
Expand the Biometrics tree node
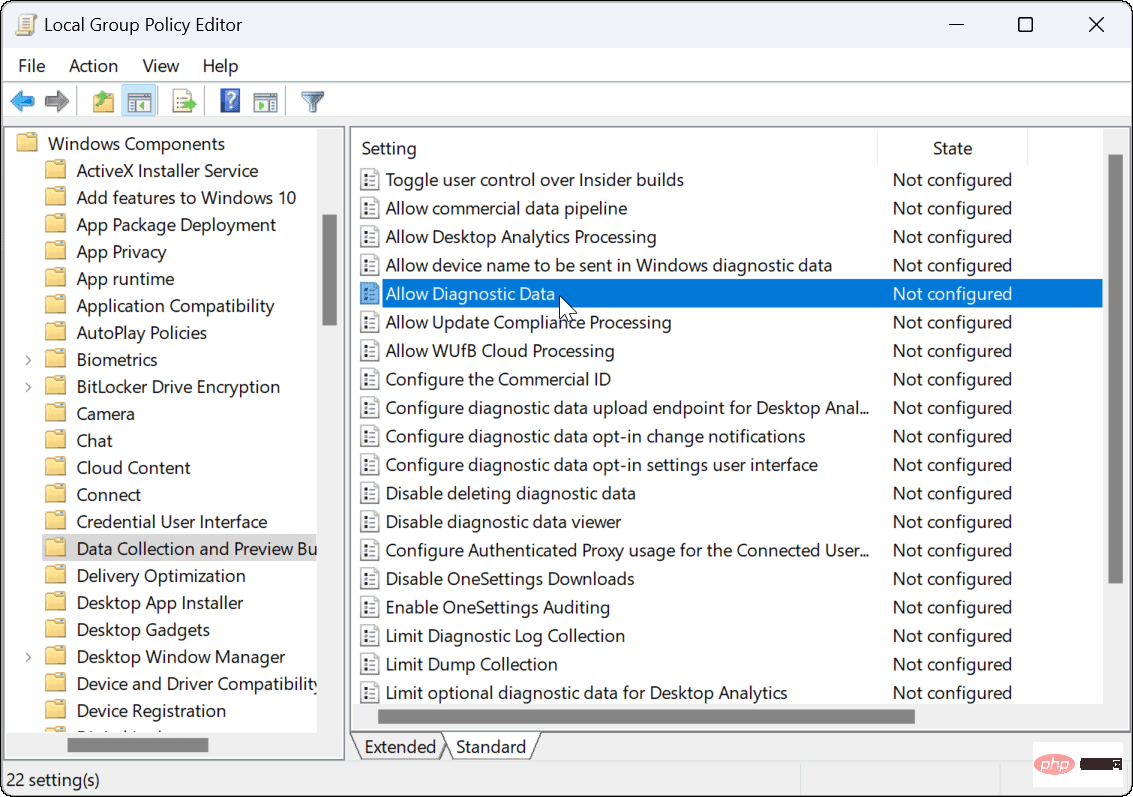28,360
